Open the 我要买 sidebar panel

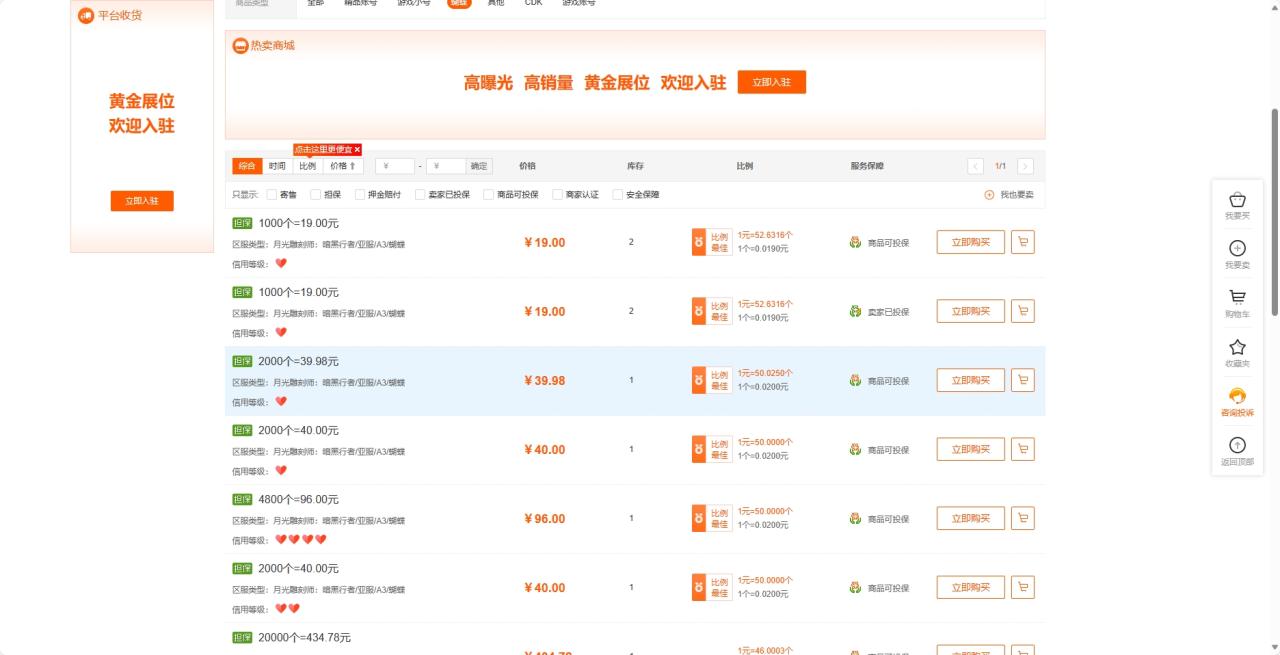pyautogui.click(x=1237, y=203)
